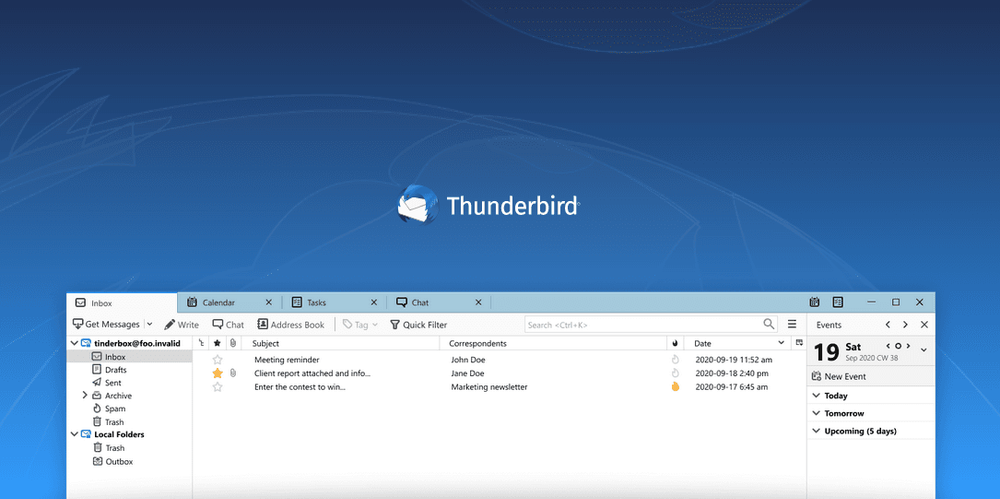This screenshot has width=1000, height=499.
Task: Star the Meeting reminder message
Action: point(217,360)
